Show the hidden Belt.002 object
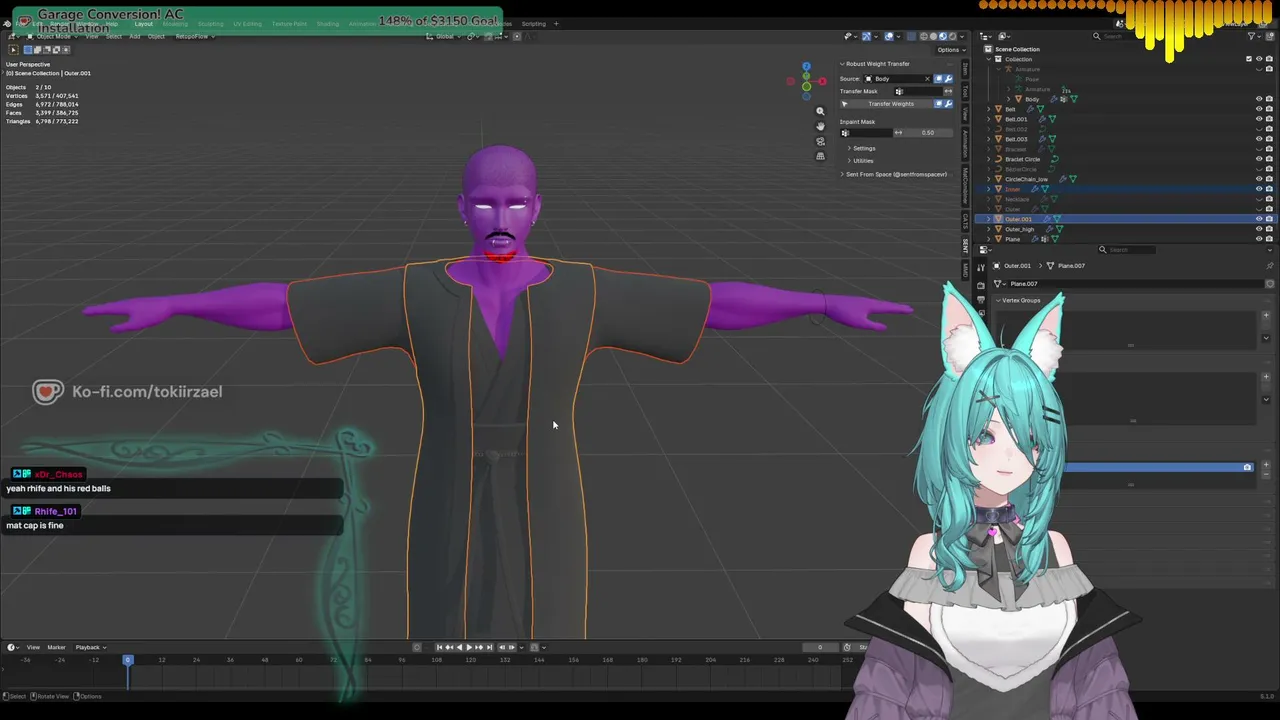 [1259, 129]
